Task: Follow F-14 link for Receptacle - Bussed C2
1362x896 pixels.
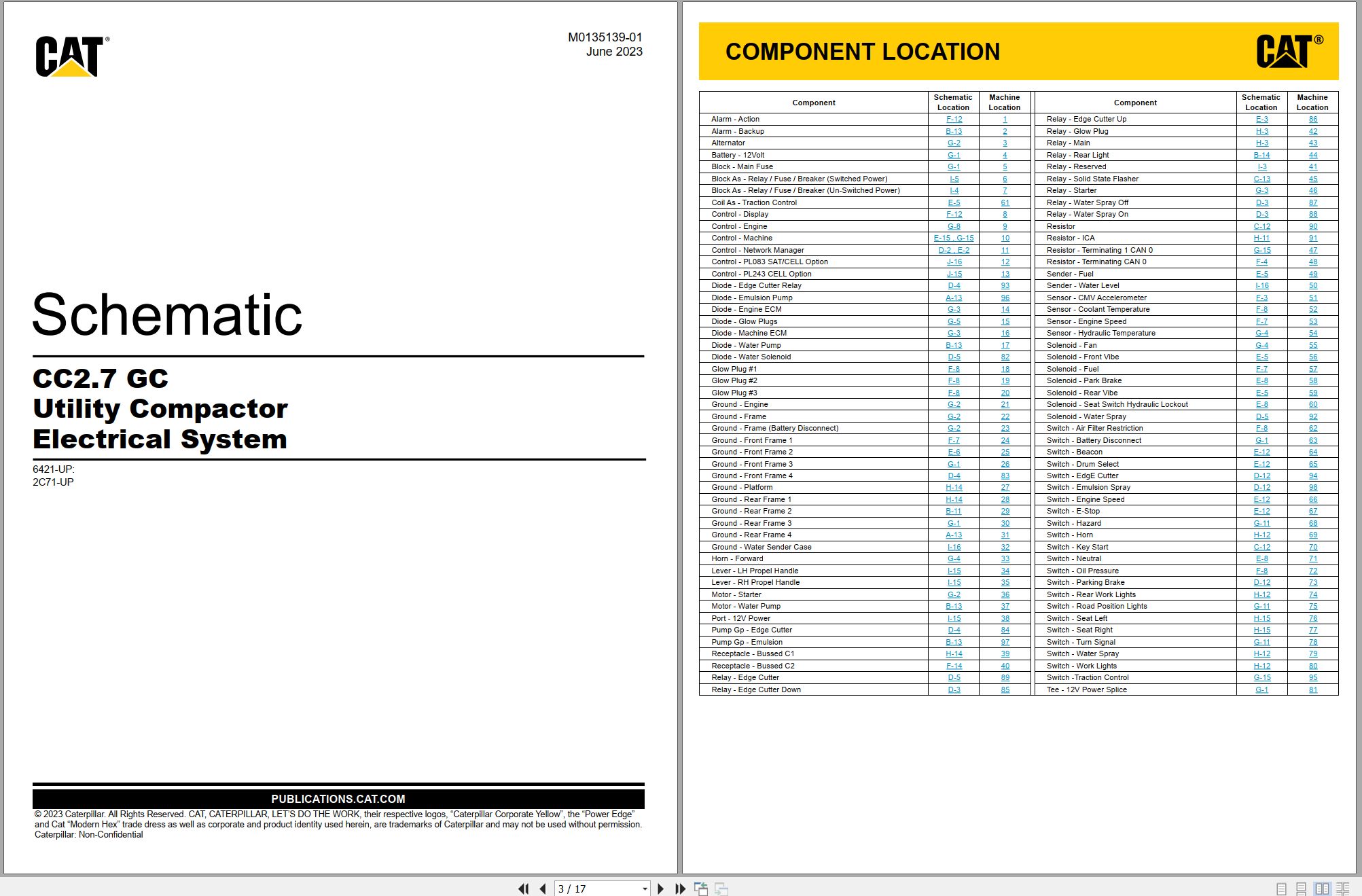Action: click(x=954, y=666)
